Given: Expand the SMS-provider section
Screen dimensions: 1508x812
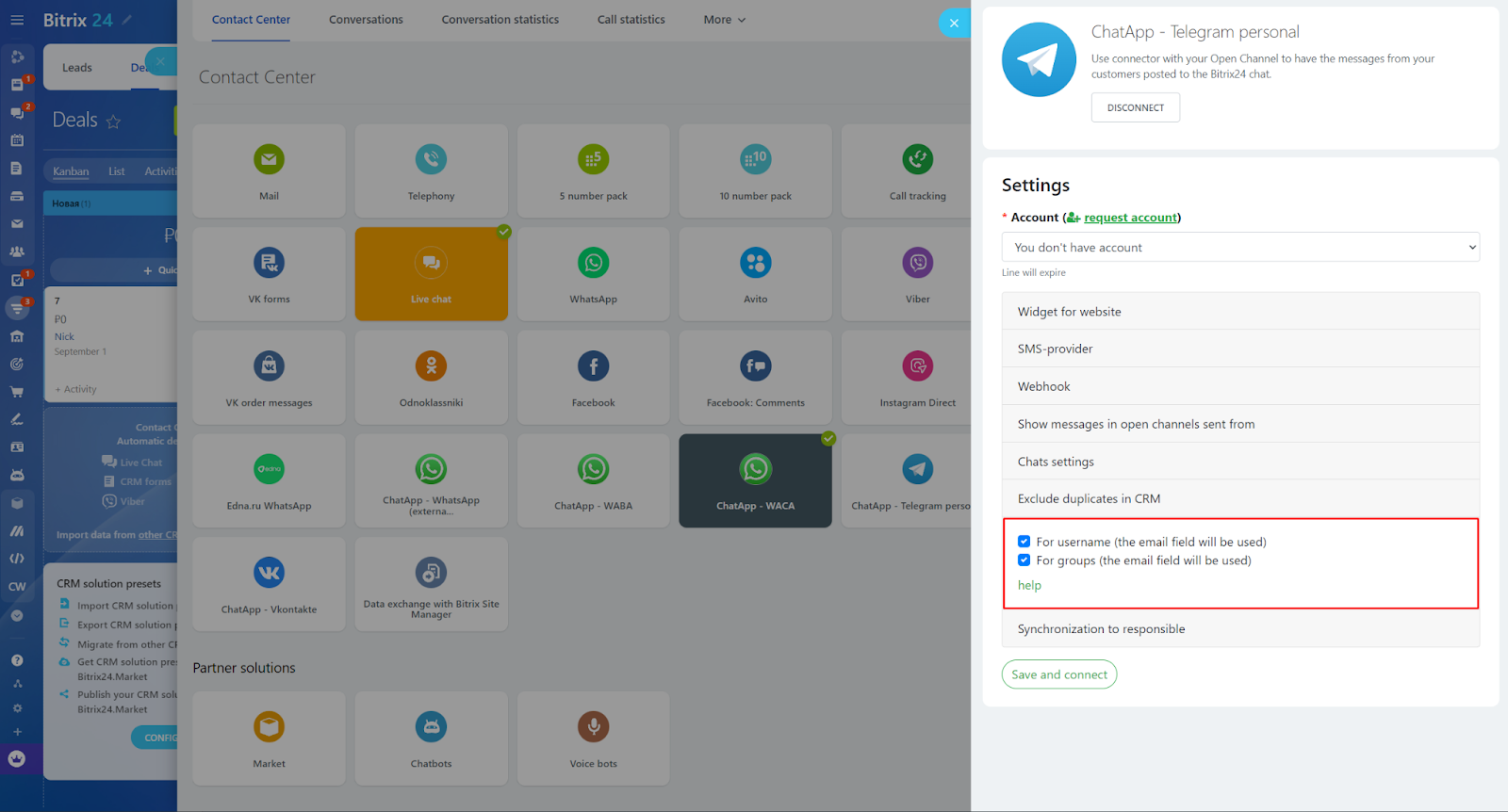Looking at the screenshot, I should [x=1240, y=349].
